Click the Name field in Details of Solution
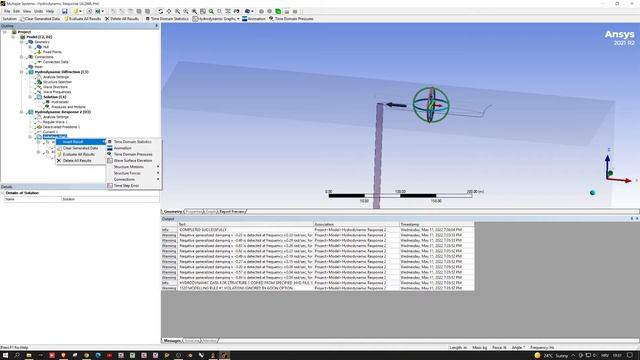The image size is (640, 360). [110, 199]
